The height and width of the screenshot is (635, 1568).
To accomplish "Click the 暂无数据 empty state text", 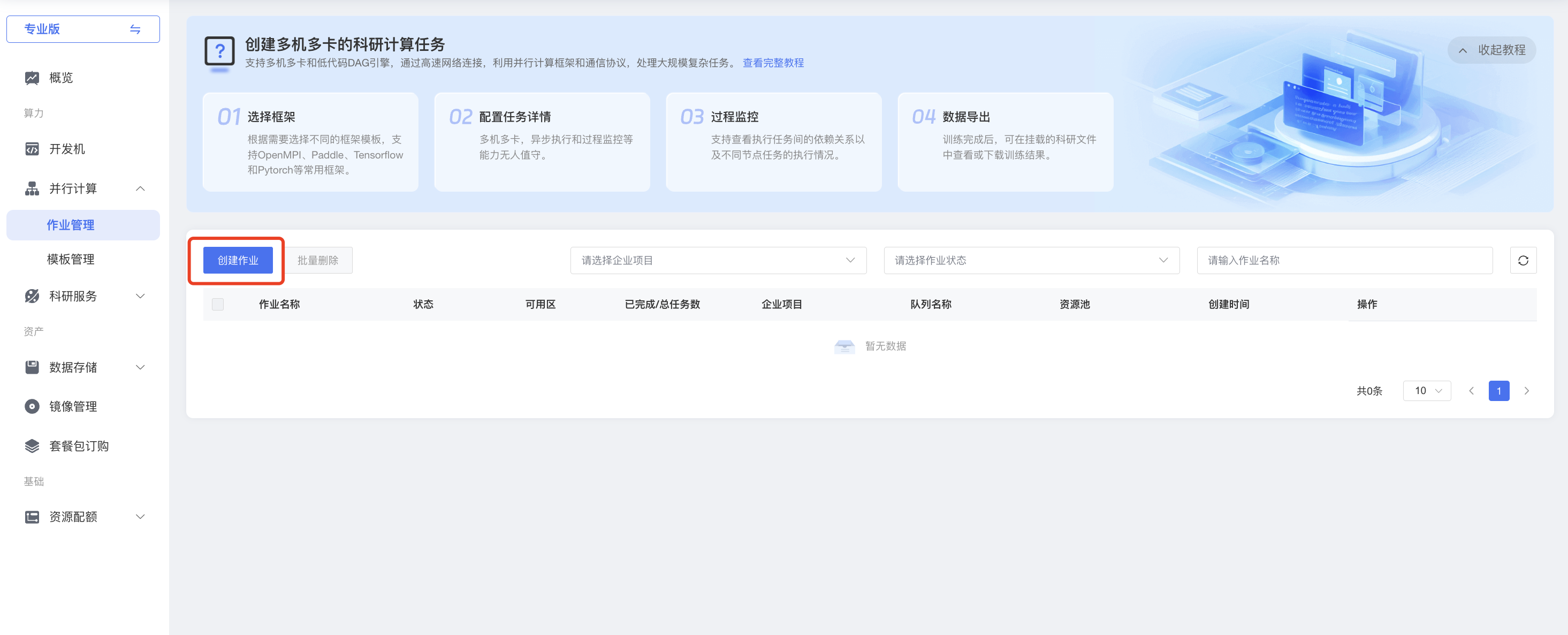I will (886, 346).
